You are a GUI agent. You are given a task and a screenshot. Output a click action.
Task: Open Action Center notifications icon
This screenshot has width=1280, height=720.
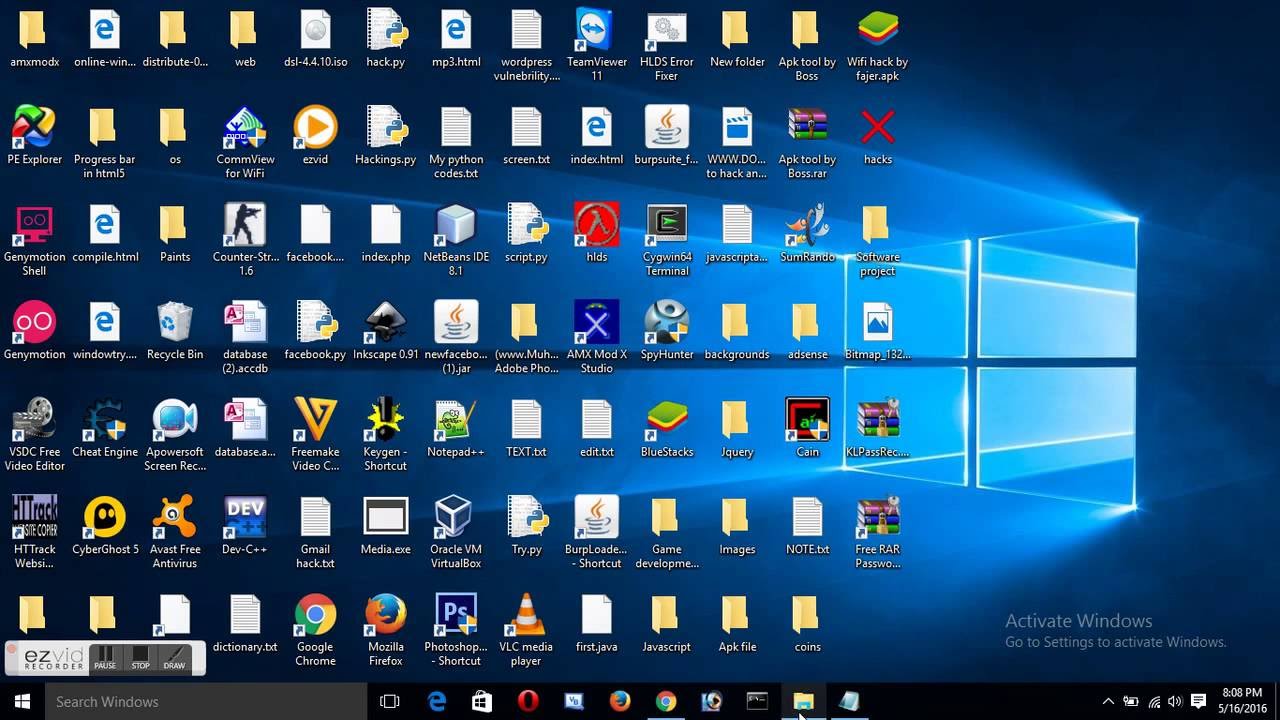(x=1198, y=701)
